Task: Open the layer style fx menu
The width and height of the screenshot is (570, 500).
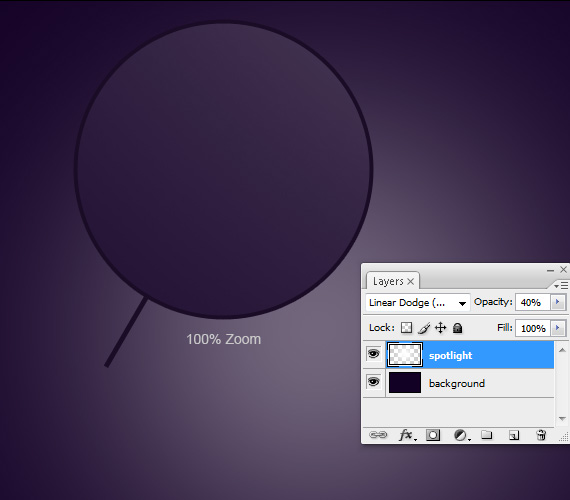Action: coord(407,435)
